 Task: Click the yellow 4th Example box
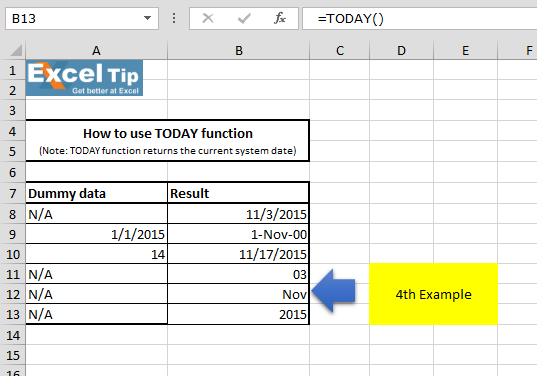pyautogui.click(x=433, y=294)
